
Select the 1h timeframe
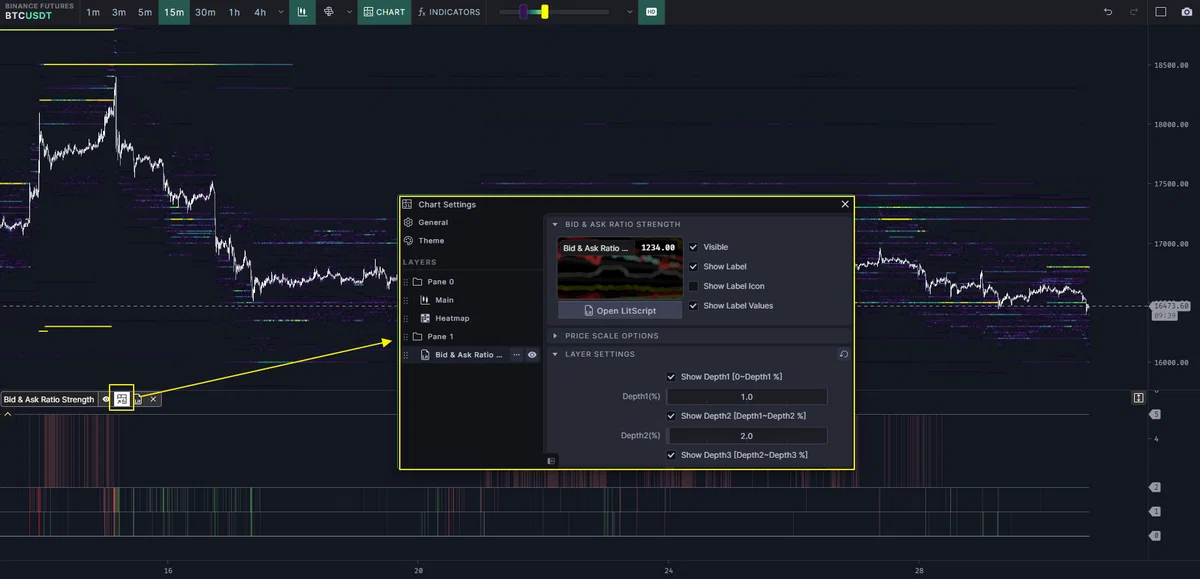point(234,12)
